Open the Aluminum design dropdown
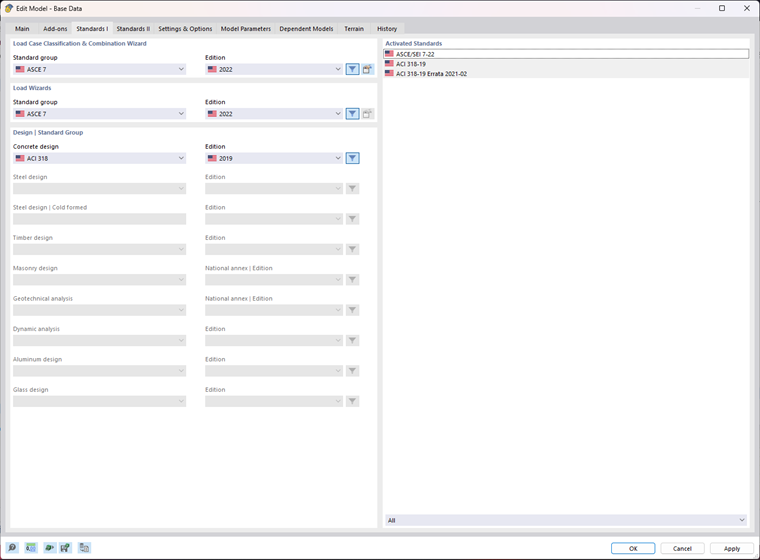This screenshot has height=560, width=760. point(99,371)
